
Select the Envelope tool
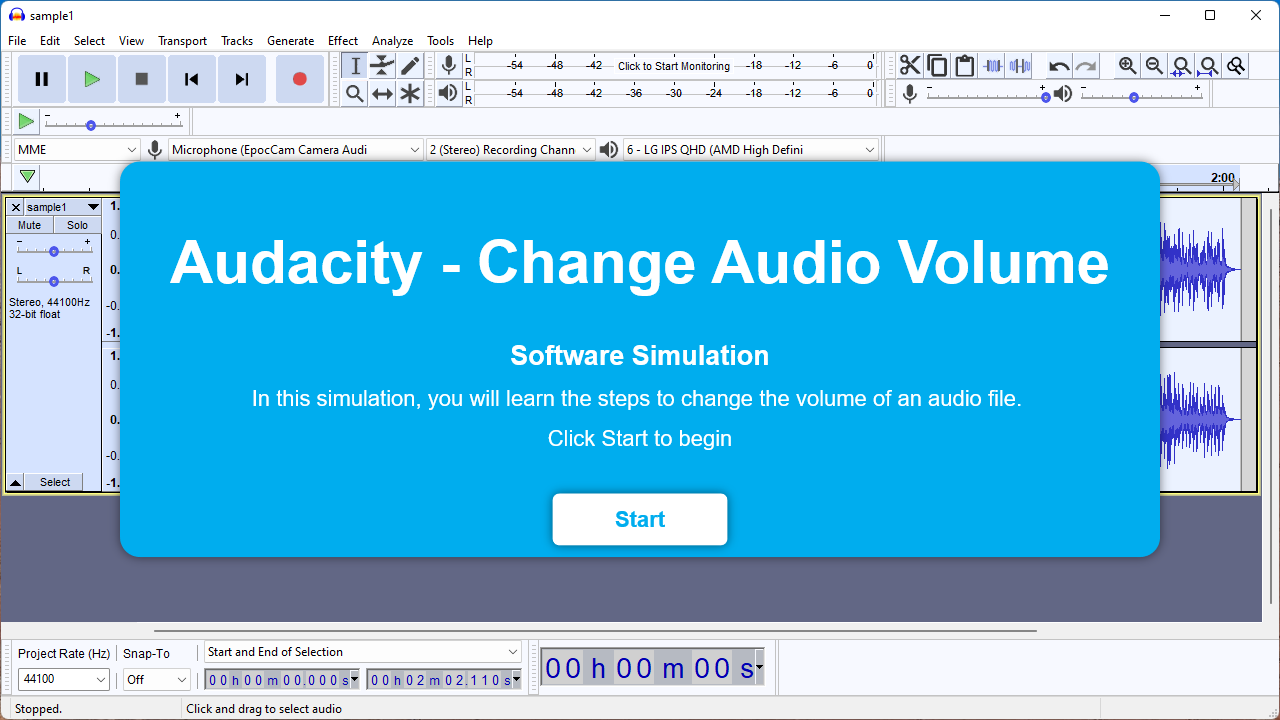382,66
